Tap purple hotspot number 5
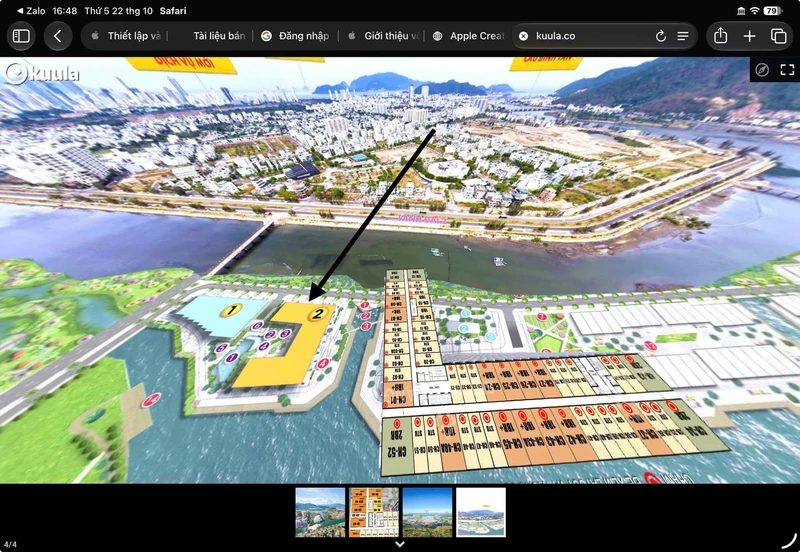The height and width of the screenshot is (552, 800). click(221, 348)
